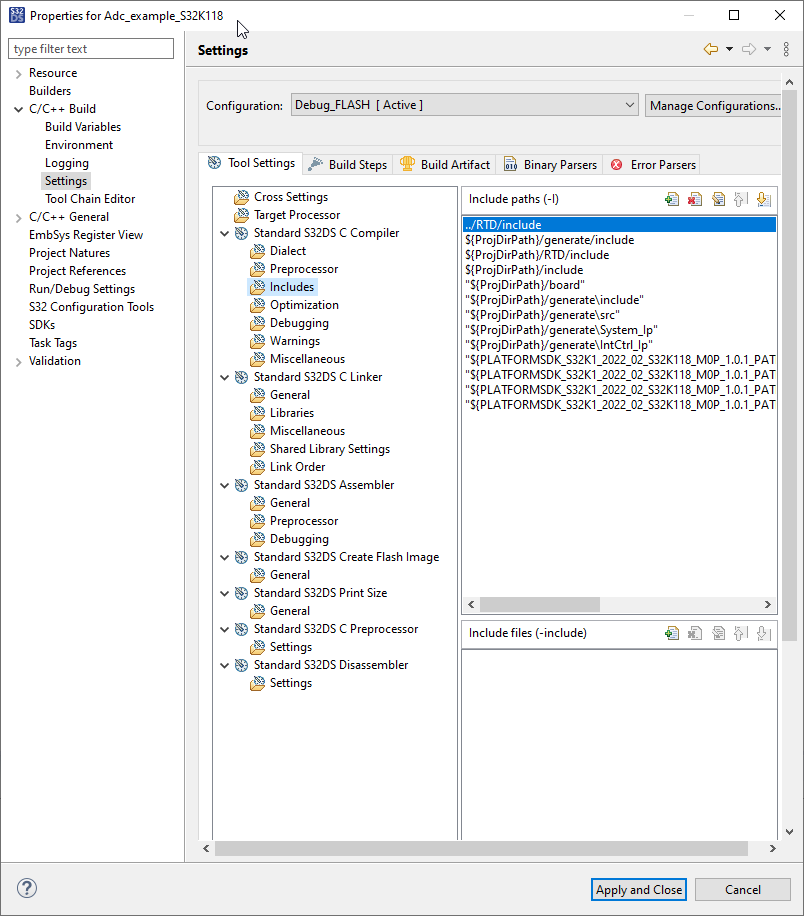Open the Configuration combo box

[x=465, y=105]
